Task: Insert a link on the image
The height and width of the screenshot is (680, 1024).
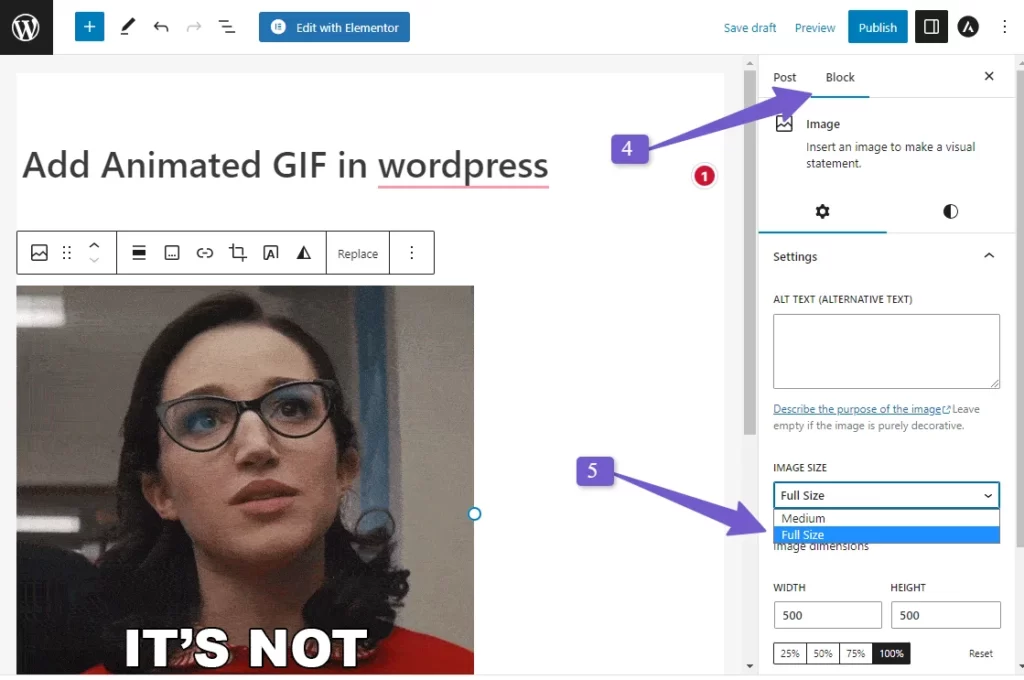Action: click(205, 253)
